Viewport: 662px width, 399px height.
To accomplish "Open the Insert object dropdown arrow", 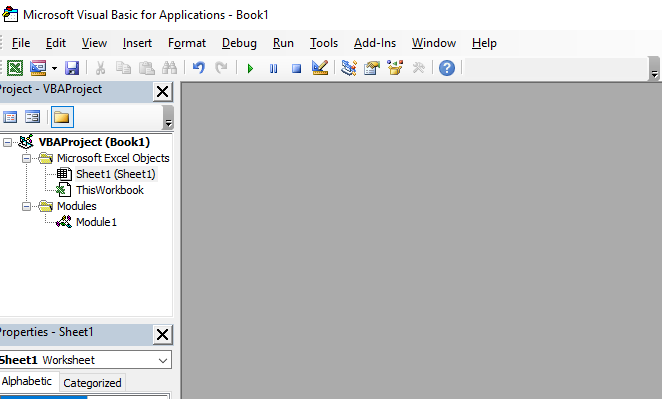I will [x=54, y=68].
